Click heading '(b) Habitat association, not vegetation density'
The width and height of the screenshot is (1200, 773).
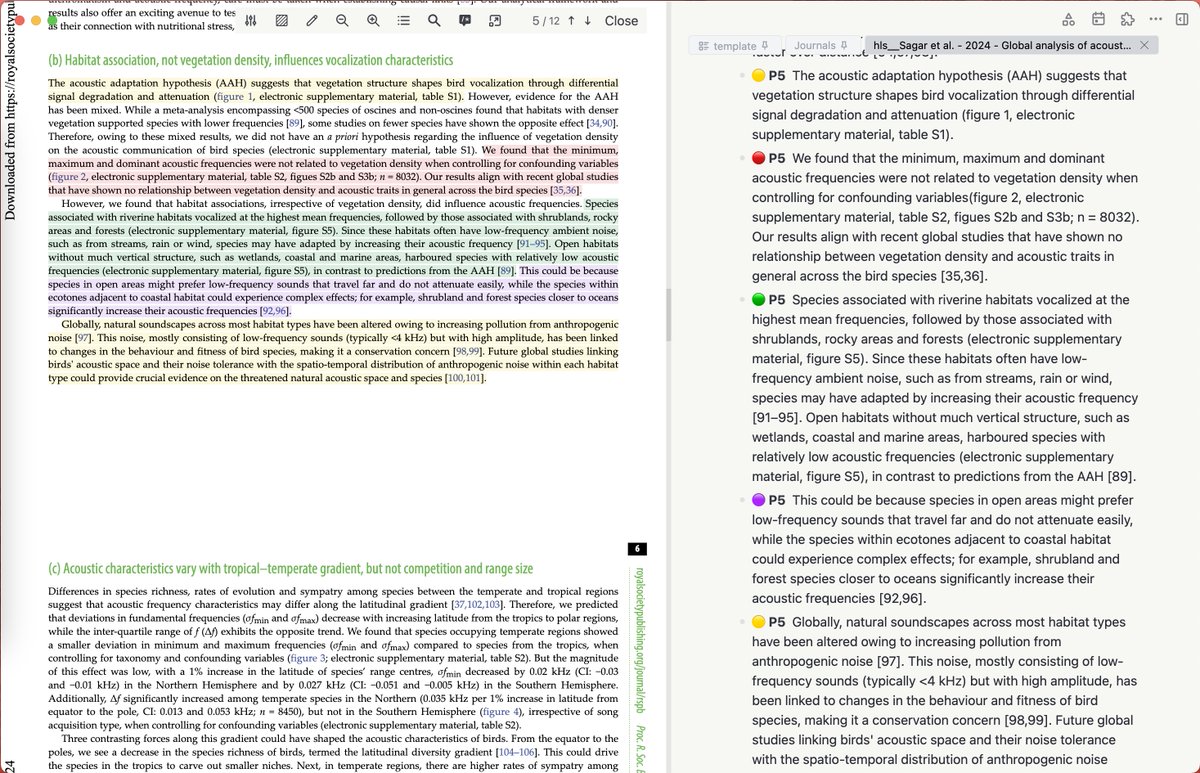(x=251, y=61)
